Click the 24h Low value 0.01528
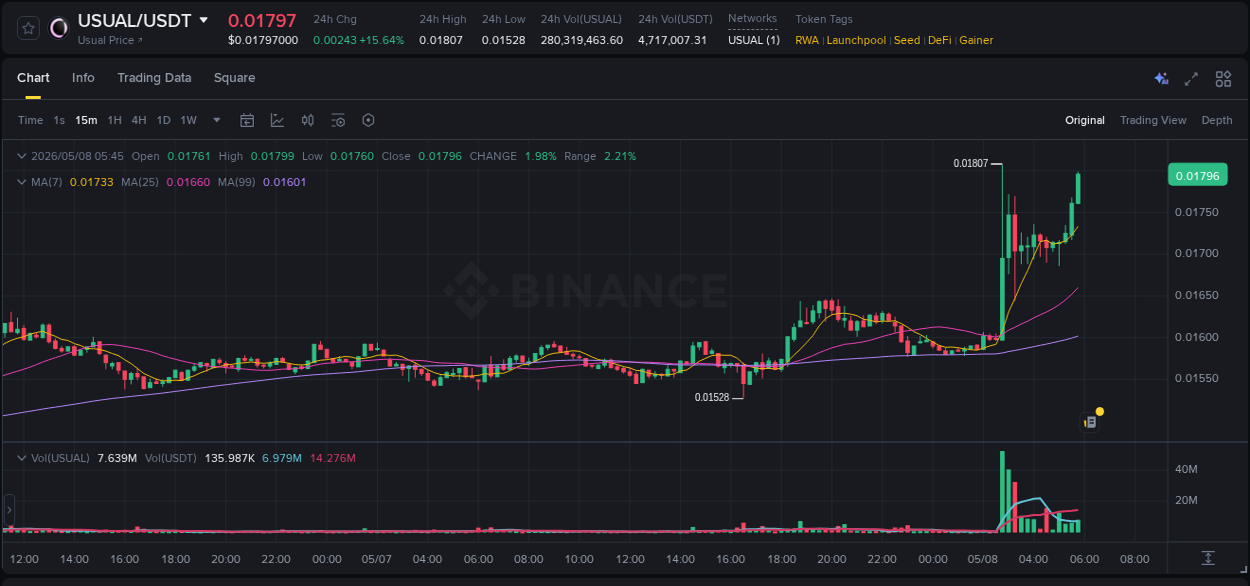Image resolution: width=1250 pixels, height=586 pixels. coord(503,40)
